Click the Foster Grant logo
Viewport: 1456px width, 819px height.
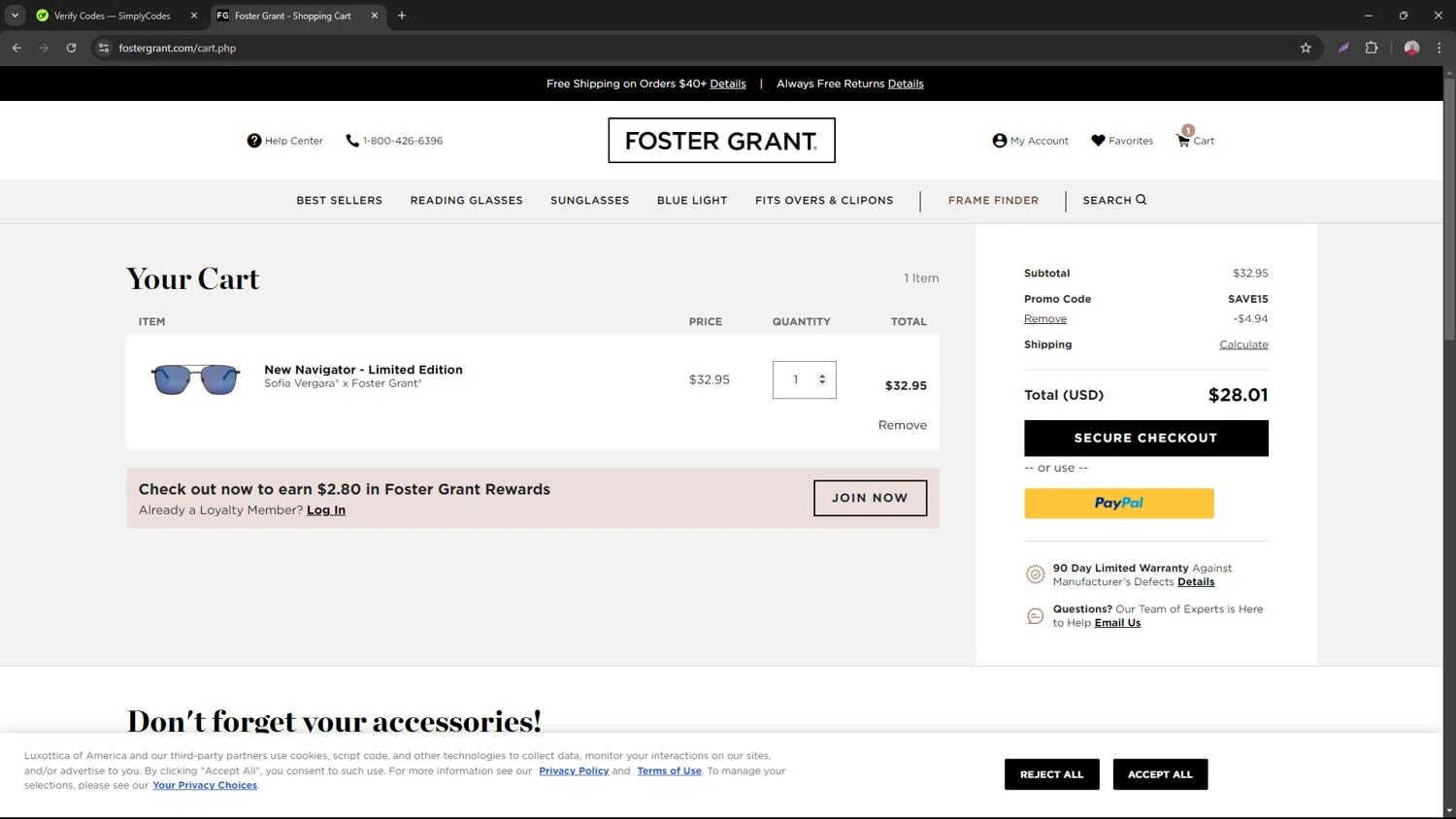[x=721, y=141]
